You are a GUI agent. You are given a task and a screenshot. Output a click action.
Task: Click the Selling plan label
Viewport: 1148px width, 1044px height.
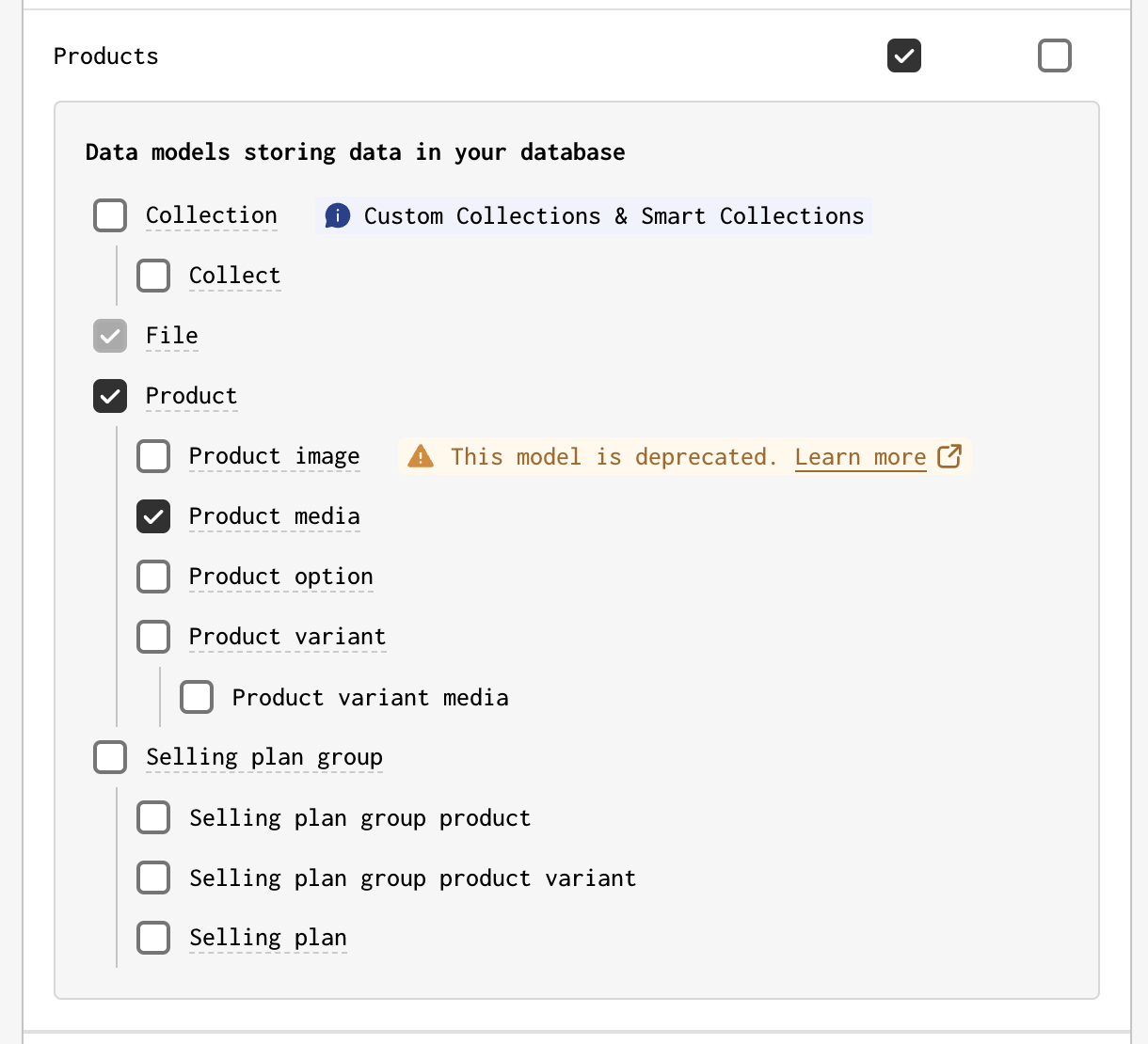(268, 938)
